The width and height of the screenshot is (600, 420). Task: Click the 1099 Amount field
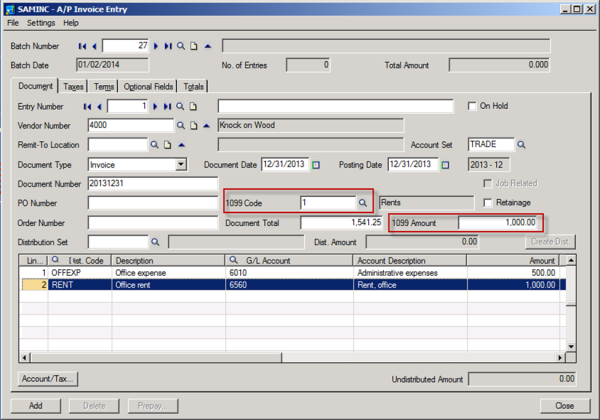498,223
